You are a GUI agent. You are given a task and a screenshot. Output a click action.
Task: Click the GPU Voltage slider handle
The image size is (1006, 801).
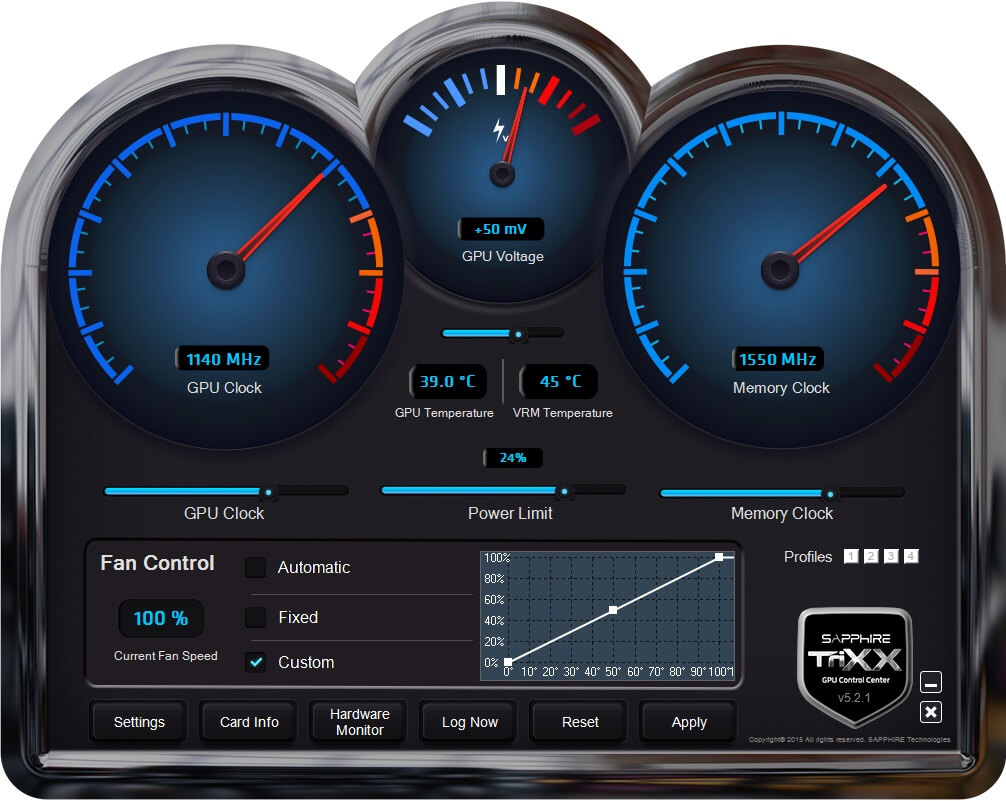tap(518, 334)
